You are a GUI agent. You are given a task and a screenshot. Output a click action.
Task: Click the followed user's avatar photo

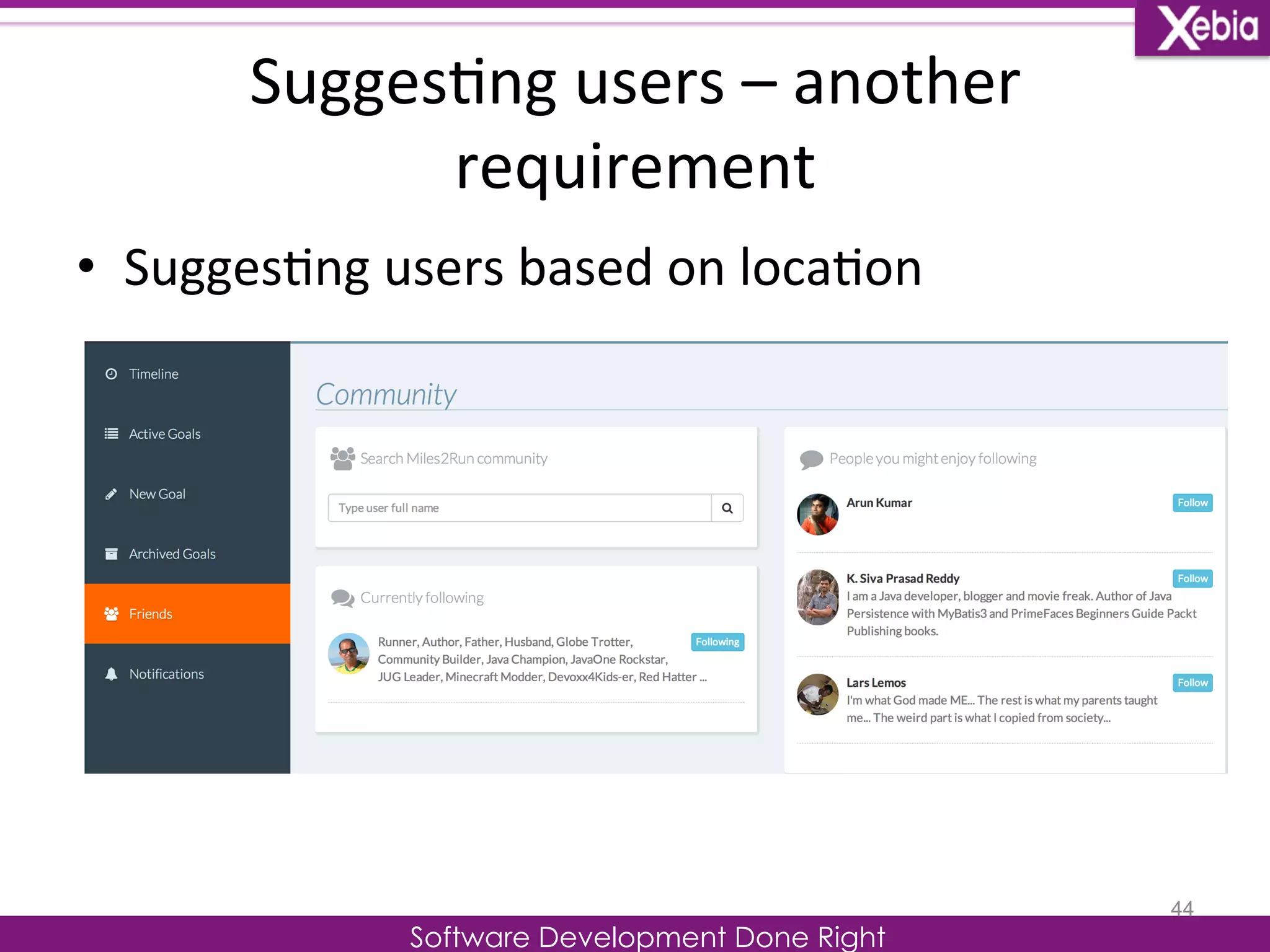point(349,653)
